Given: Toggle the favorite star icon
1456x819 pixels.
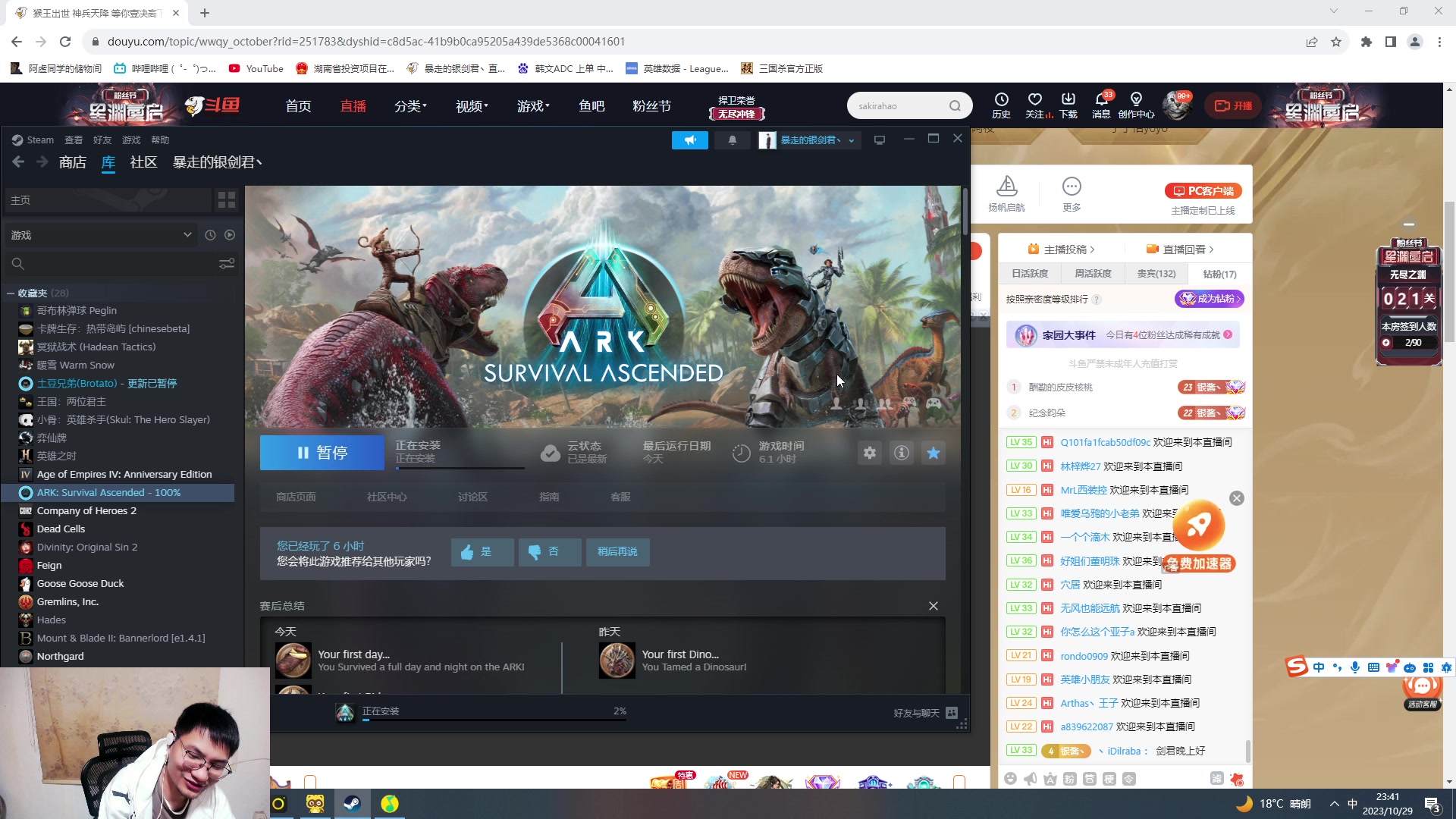Looking at the screenshot, I should pyautogui.click(x=934, y=453).
